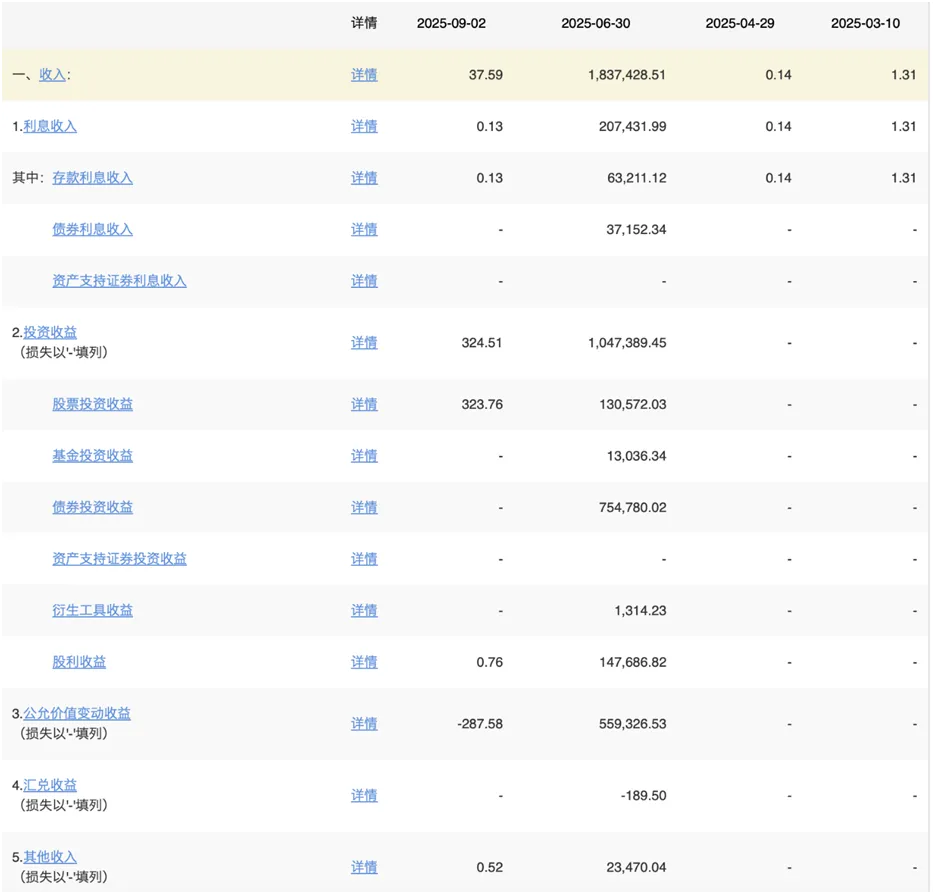Viewport: 935px width, 894px height.
Task: Select the 2025-04-29 column header
Action: click(x=740, y=23)
